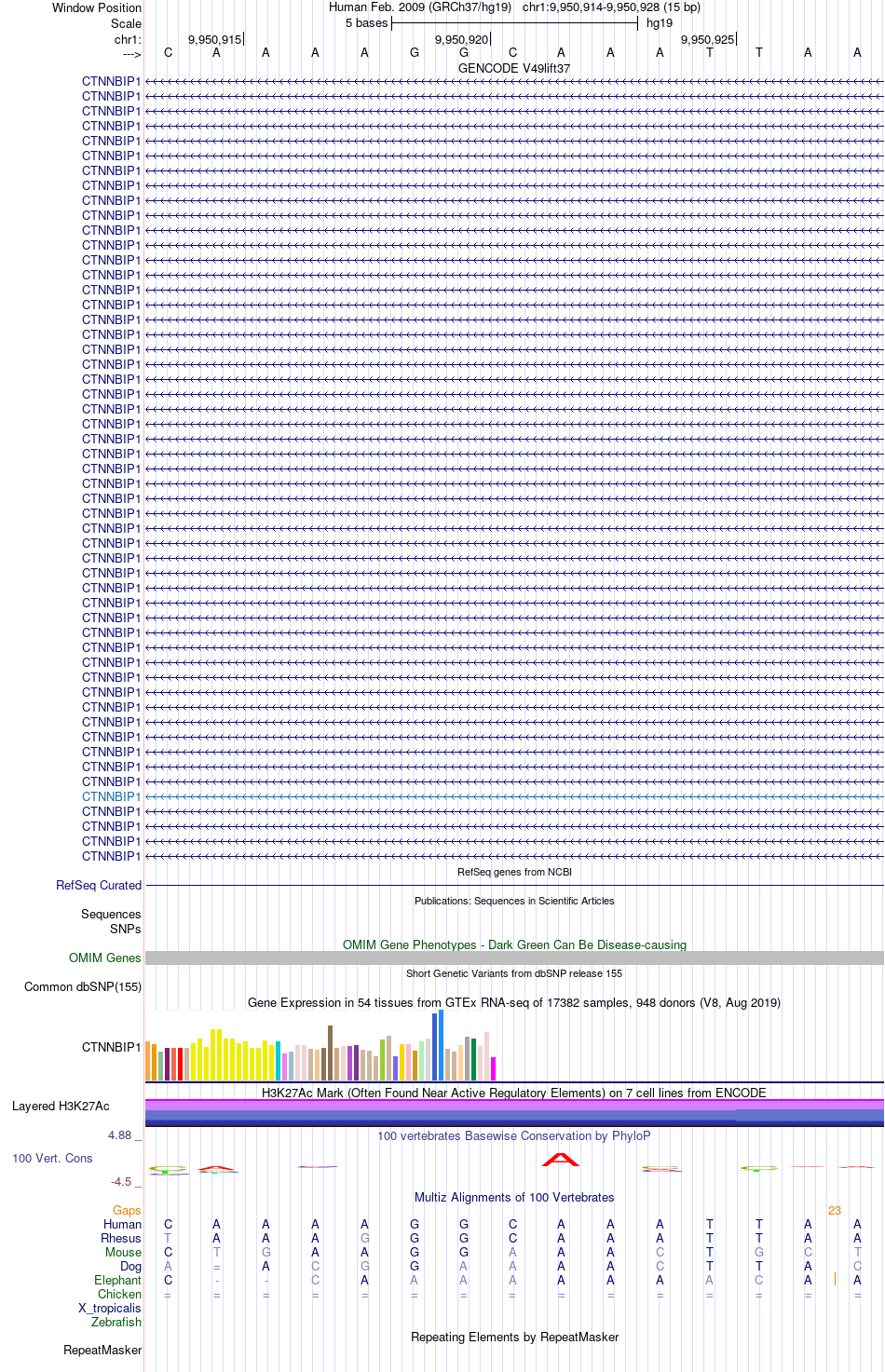Click the gray OMIM Genes bar
The width and height of the screenshot is (885, 1372).
click(514, 958)
